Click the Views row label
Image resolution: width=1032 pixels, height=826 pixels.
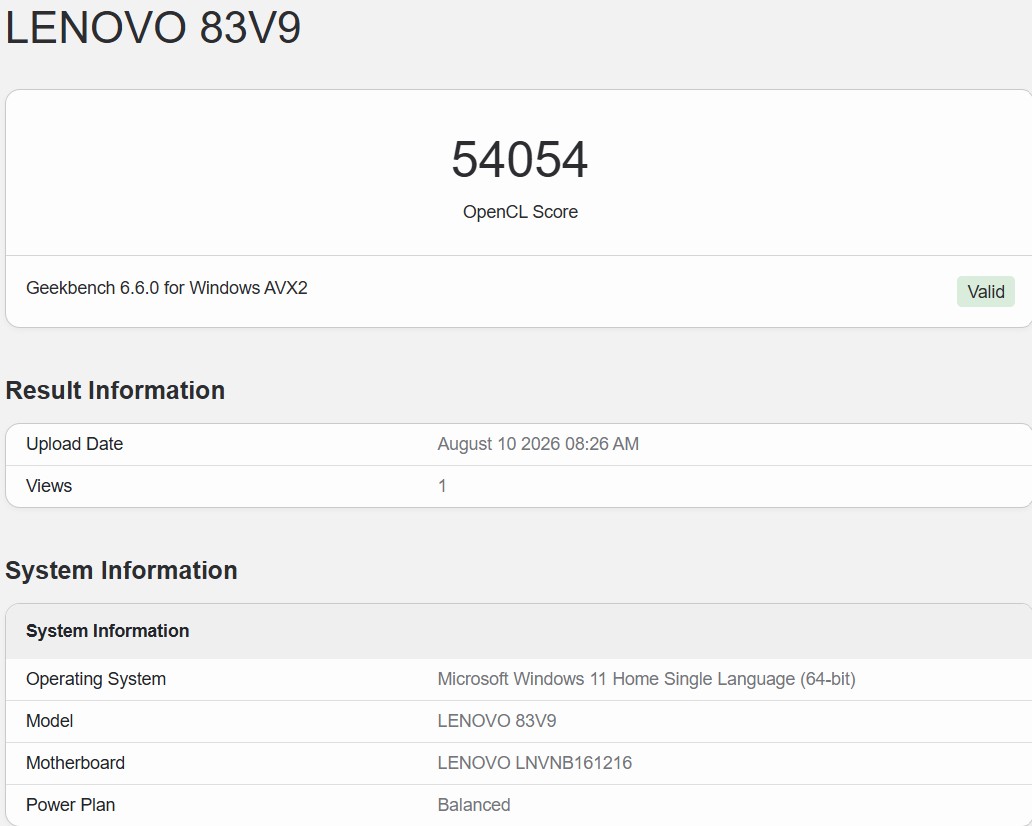pos(49,486)
